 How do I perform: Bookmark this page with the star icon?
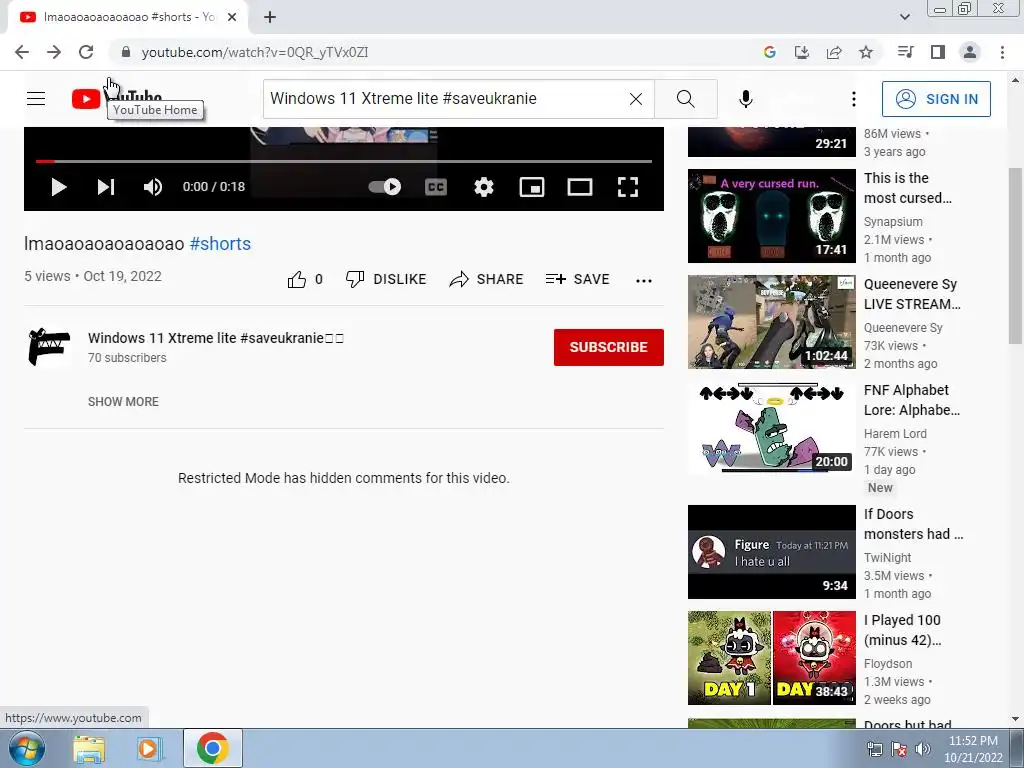(x=866, y=52)
